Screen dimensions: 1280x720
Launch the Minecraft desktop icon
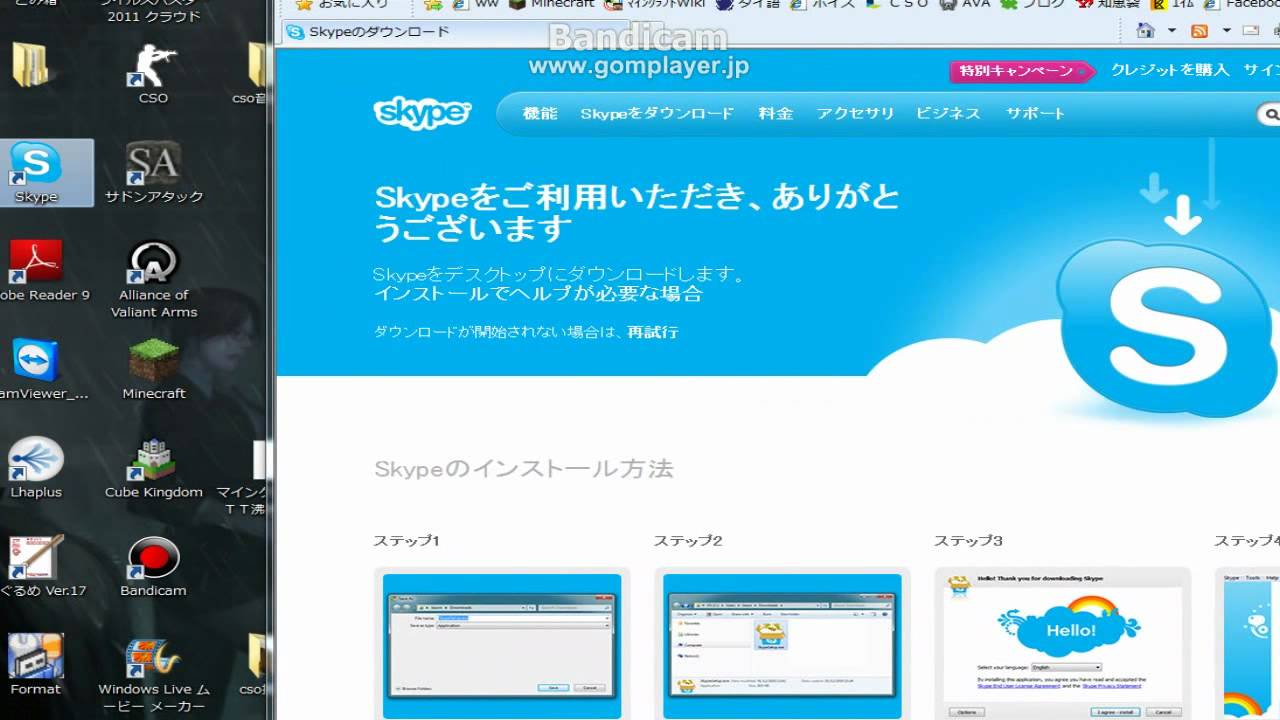[153, 369]
